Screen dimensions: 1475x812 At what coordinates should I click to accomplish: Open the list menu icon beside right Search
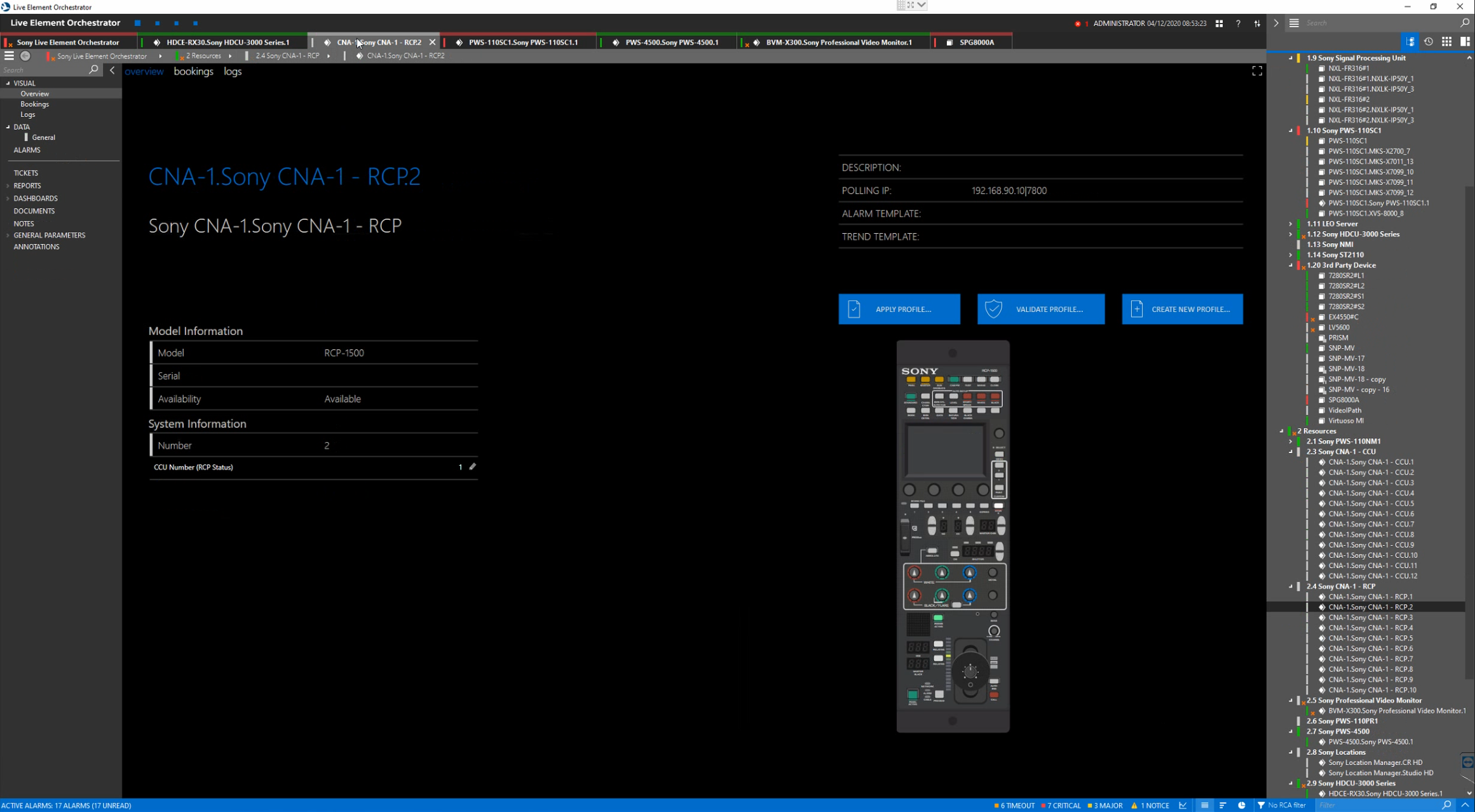(1294, 23)
